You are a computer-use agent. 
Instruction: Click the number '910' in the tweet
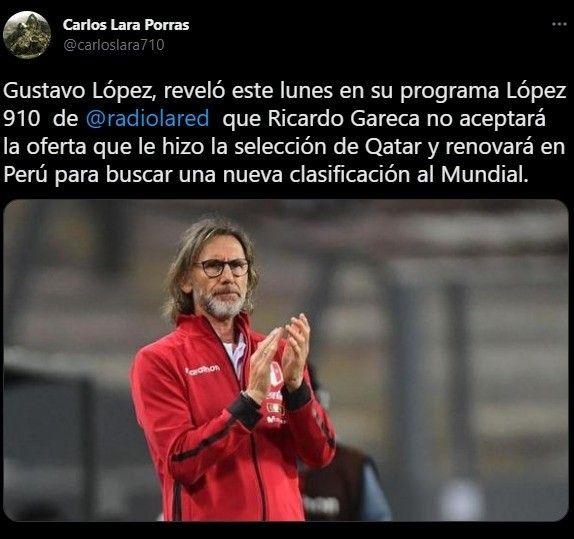coord(22,119)
